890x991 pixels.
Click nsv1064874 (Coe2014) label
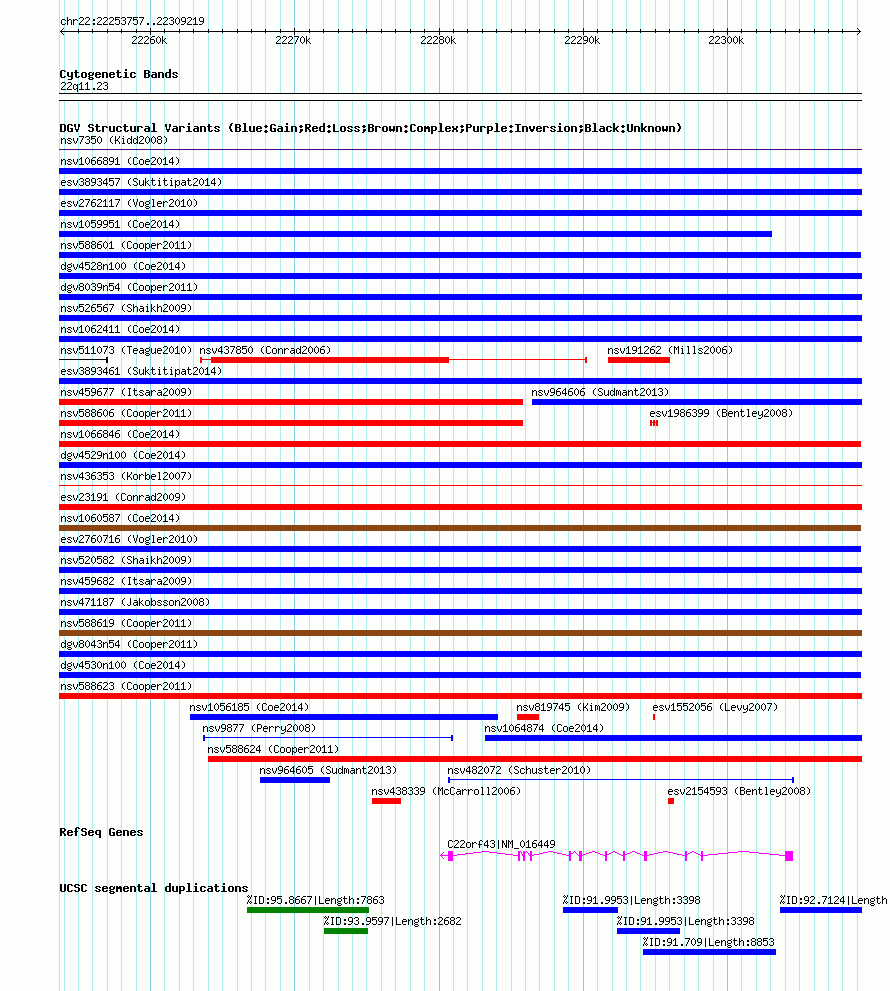click(x=544, y=728)
